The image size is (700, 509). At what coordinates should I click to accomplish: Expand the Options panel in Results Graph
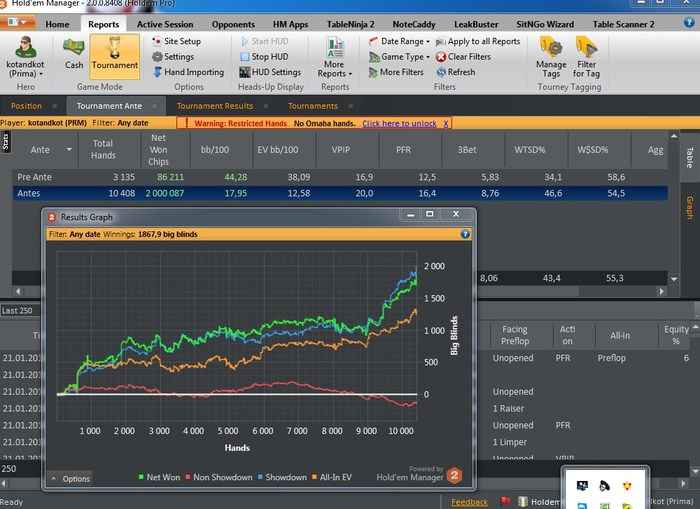pos(71,479)
